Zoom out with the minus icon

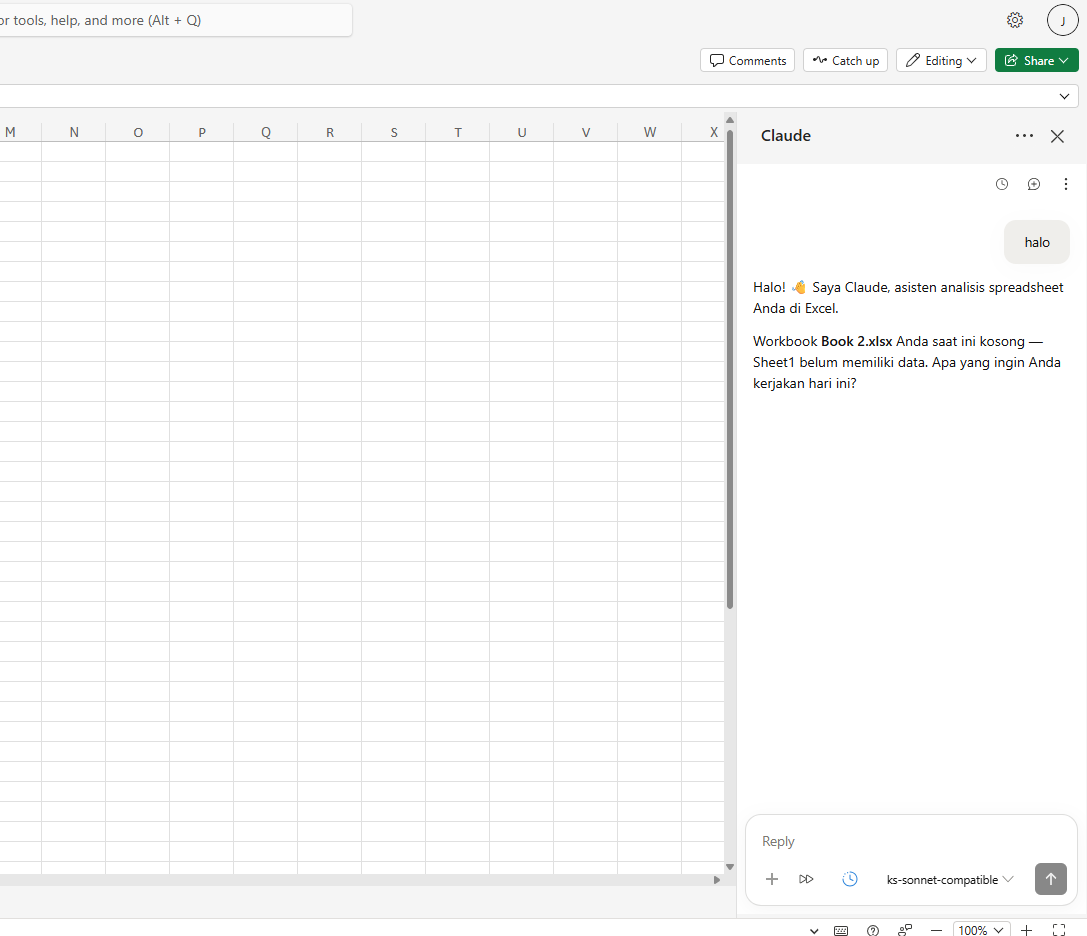click(937, 930)
